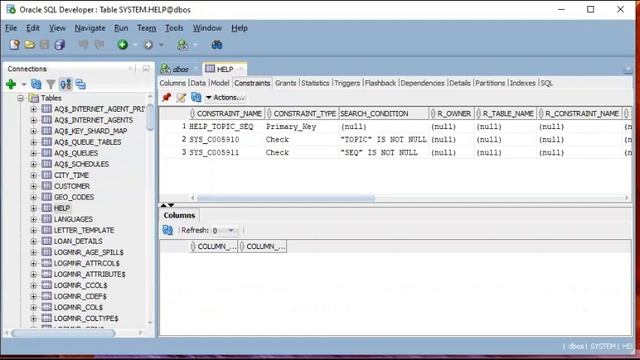Collapse all nodes in Connections panel
The width and height of the screenshot is (640, 360).
pos(81,84)
